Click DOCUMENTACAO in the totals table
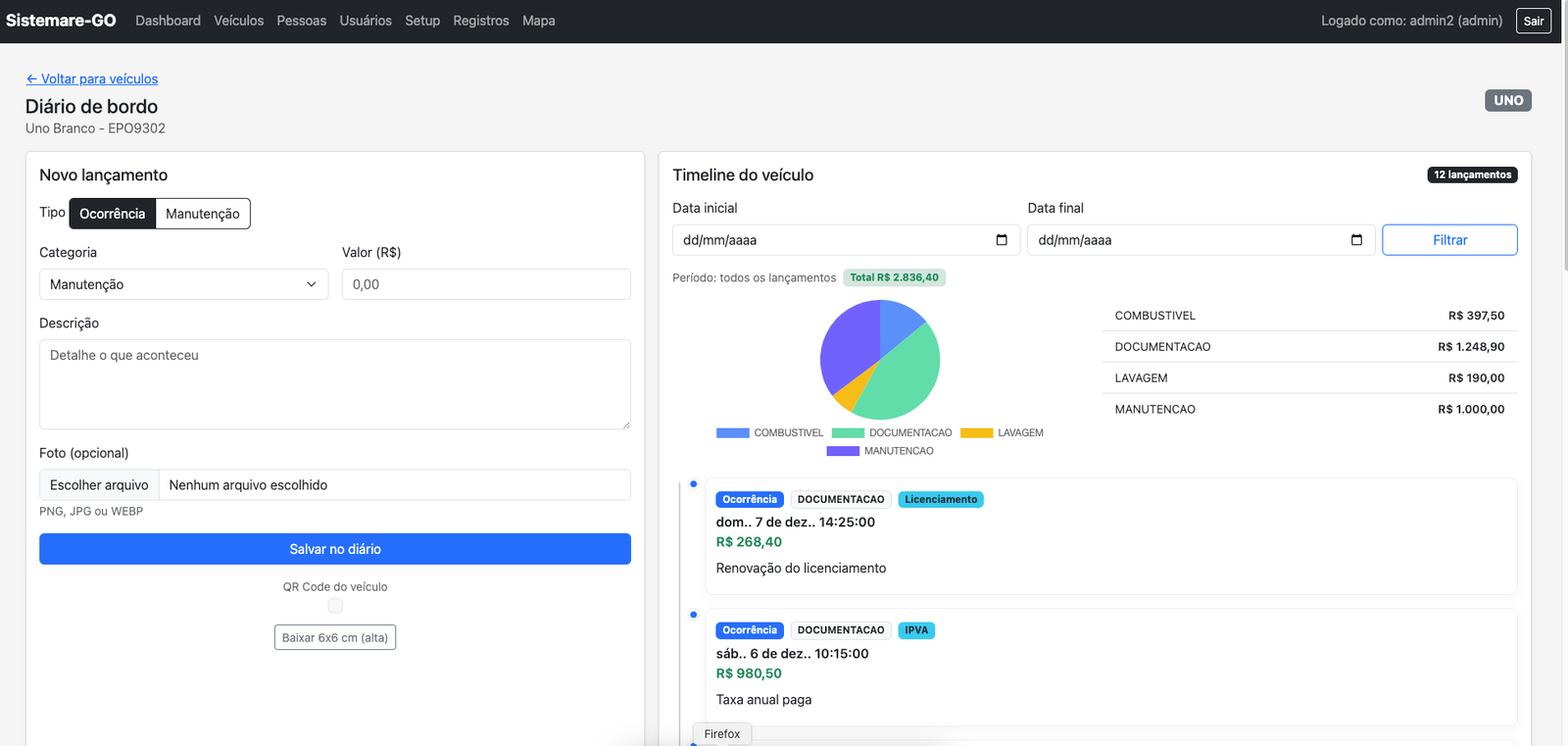This screenshot has height=746, width=1568. (1163, 347)
